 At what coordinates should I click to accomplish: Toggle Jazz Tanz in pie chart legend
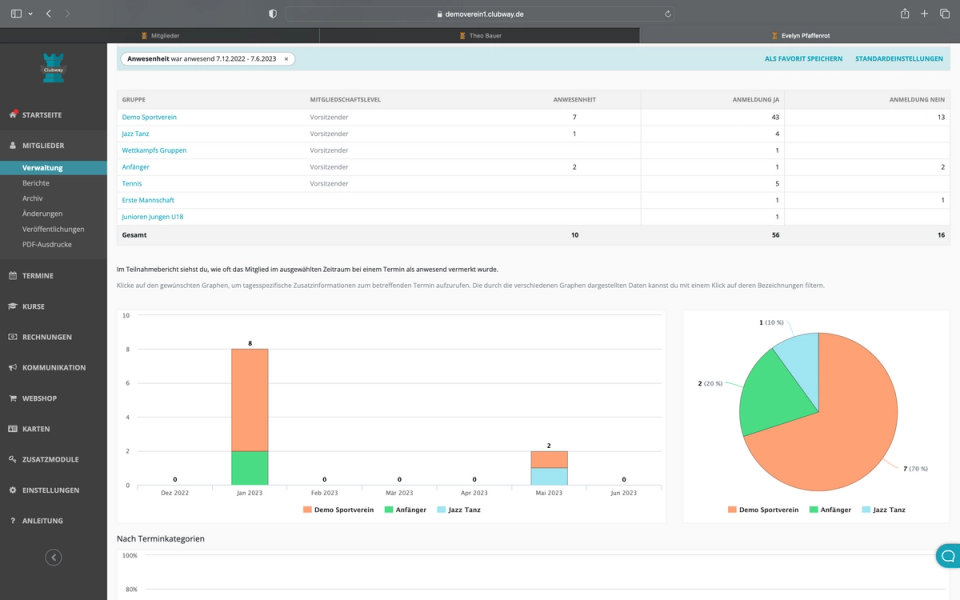(883, 509)
